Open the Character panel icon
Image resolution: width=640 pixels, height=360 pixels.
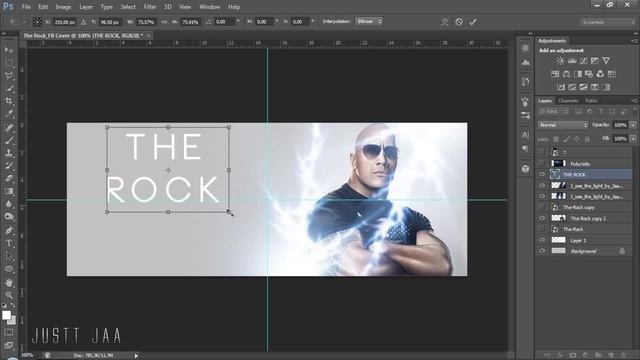[x=525, y=135]
